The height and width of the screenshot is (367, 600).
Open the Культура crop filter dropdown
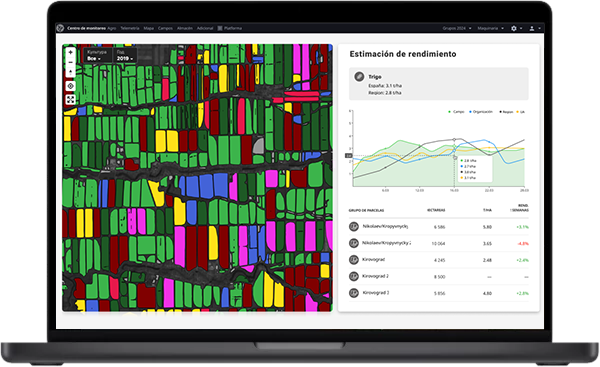(x=97, y=55)
